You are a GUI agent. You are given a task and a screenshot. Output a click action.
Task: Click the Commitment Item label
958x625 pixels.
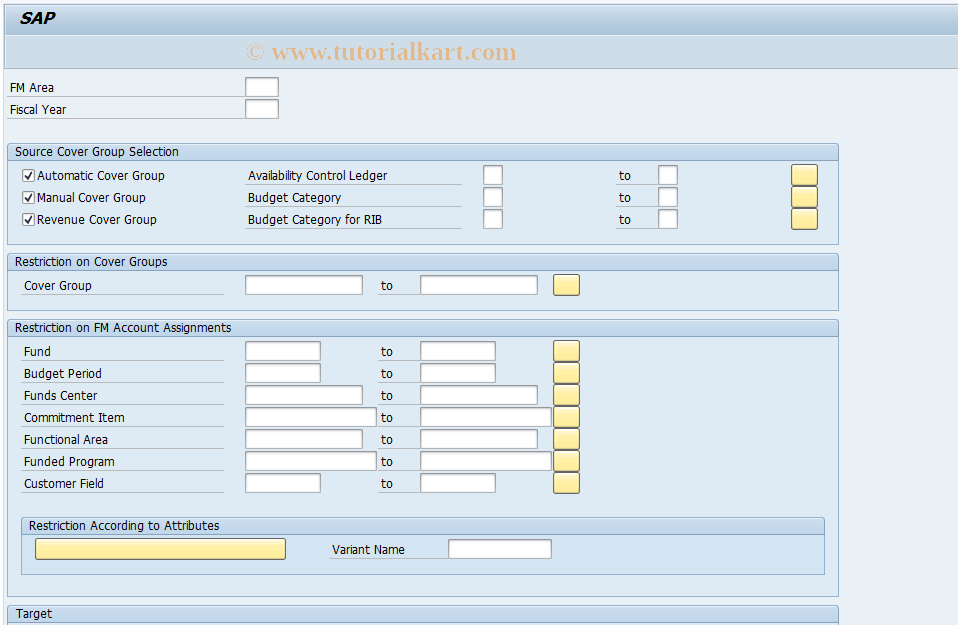[x=74, y=418]
